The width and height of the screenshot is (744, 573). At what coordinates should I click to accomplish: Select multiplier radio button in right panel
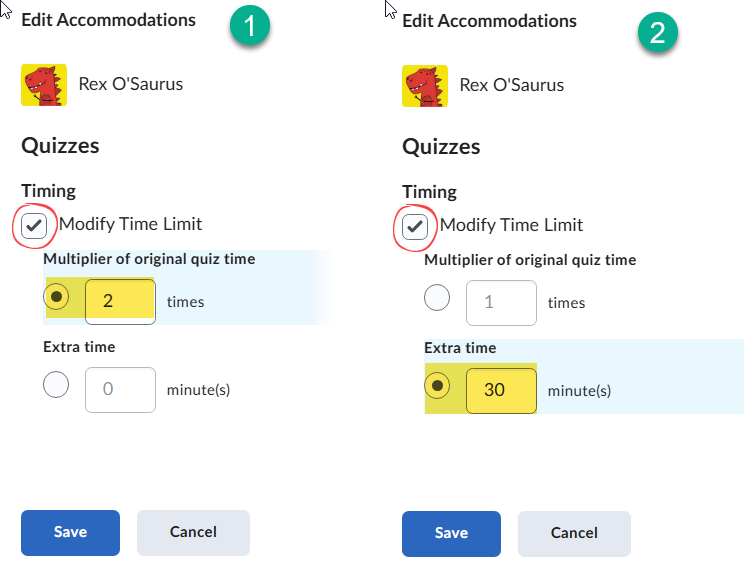tap(438, 298)
